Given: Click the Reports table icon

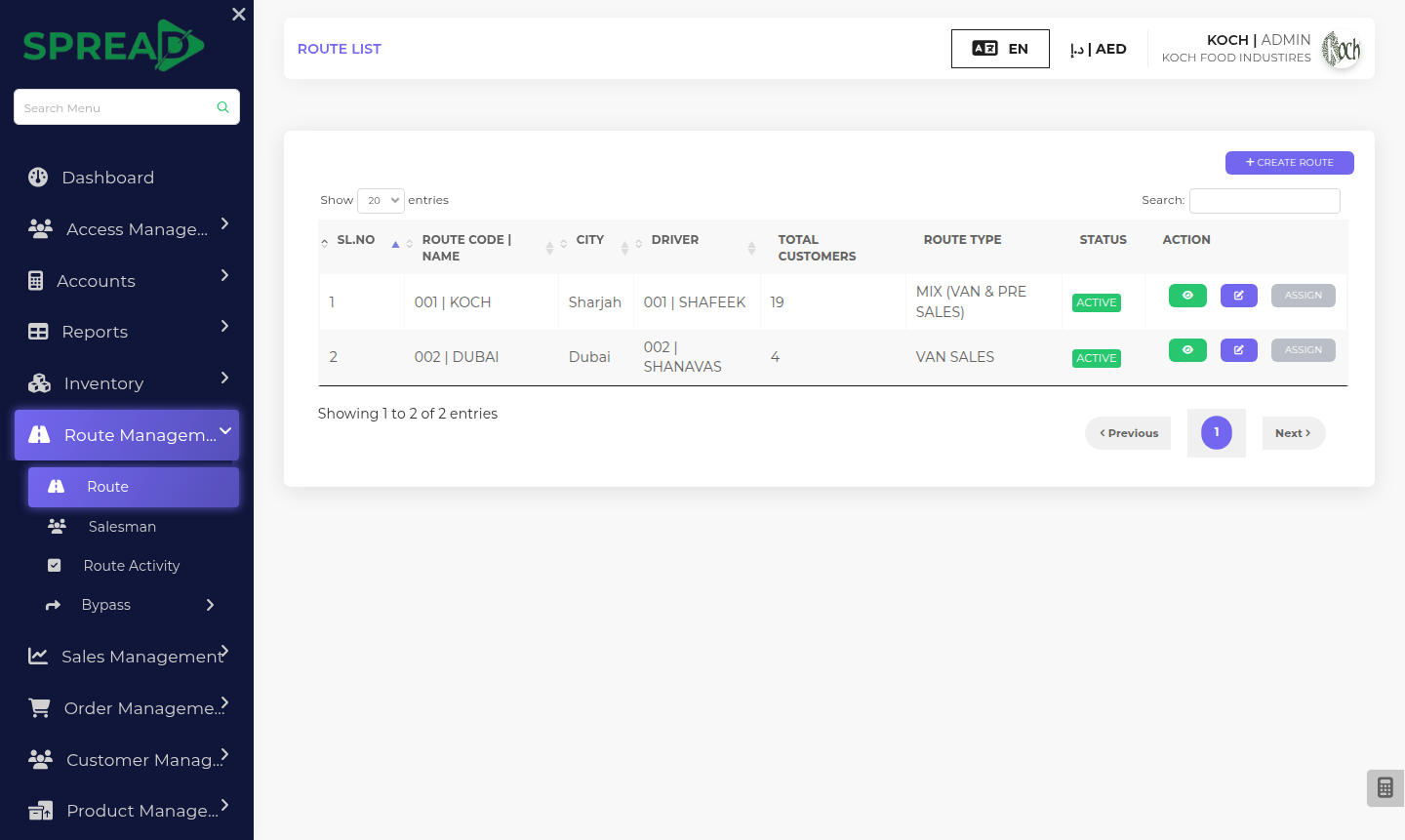Looking at the screenshot, I should tap(38, 332).
